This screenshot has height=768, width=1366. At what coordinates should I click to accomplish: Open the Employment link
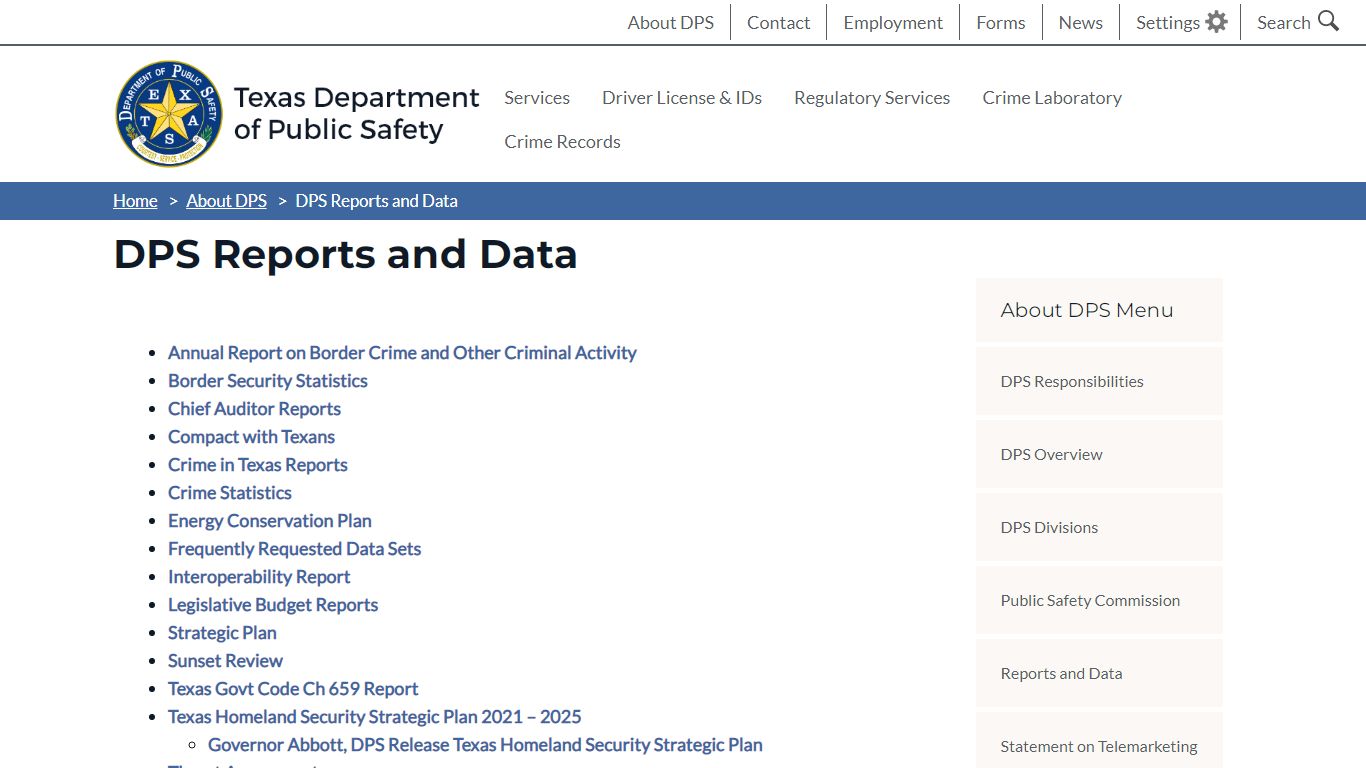[893, 22]
